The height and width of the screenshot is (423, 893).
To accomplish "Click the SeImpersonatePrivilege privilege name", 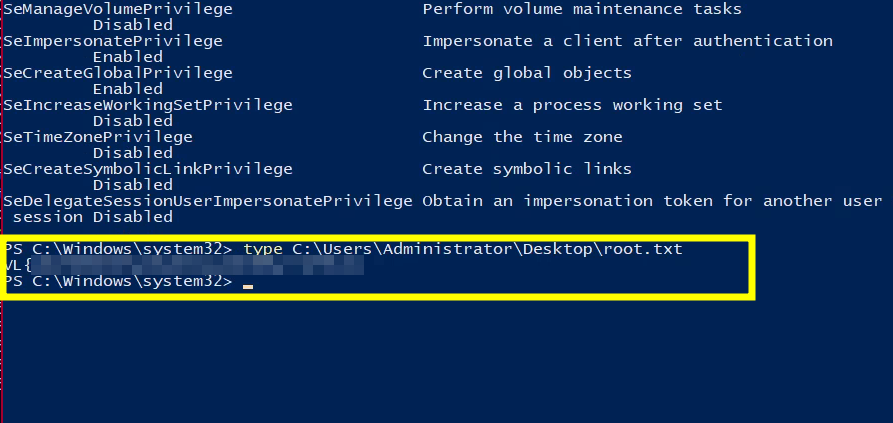I will pyautogui.click(x=113, y=41).
